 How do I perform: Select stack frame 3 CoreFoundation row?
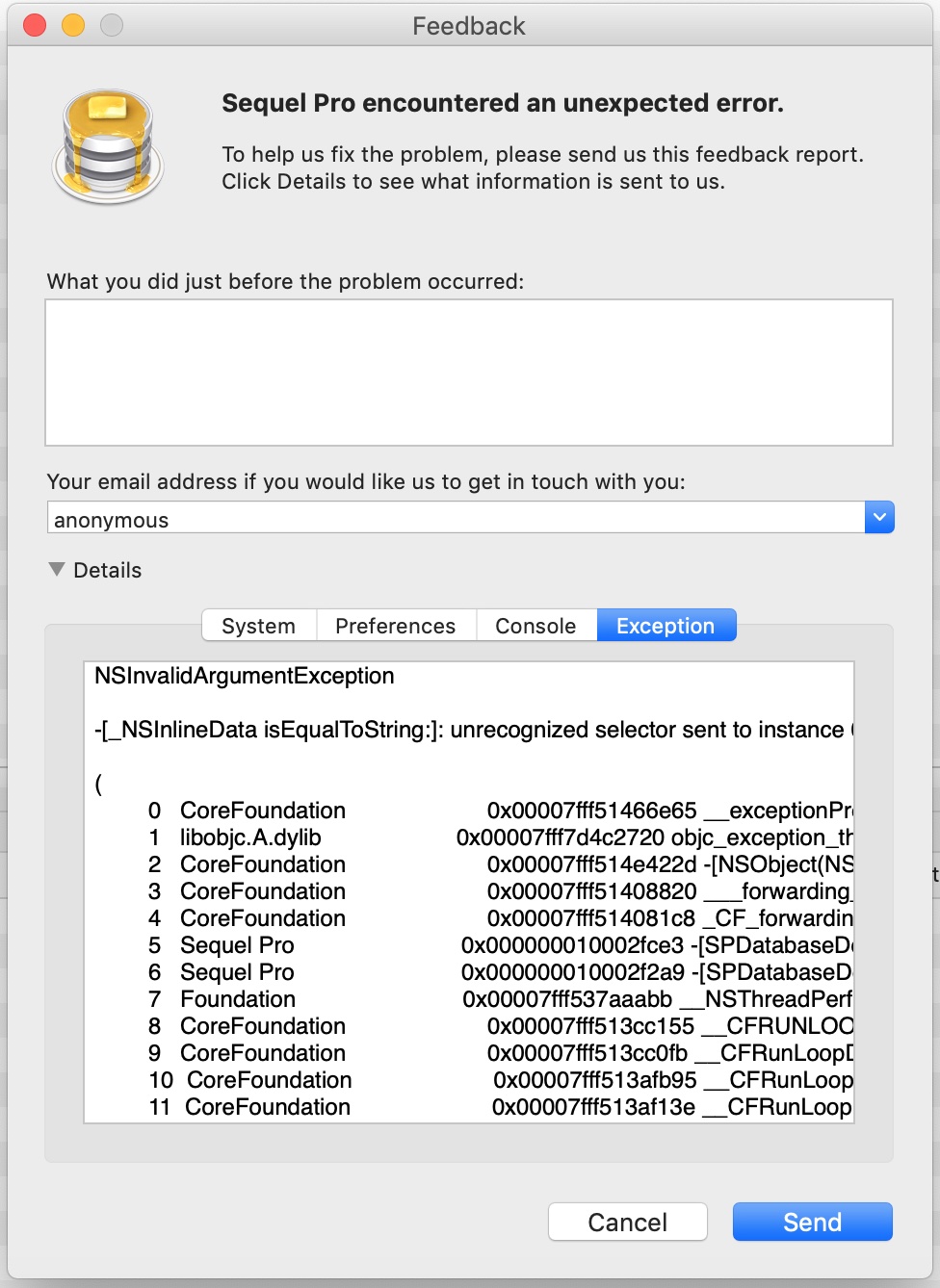pos(500,891)
